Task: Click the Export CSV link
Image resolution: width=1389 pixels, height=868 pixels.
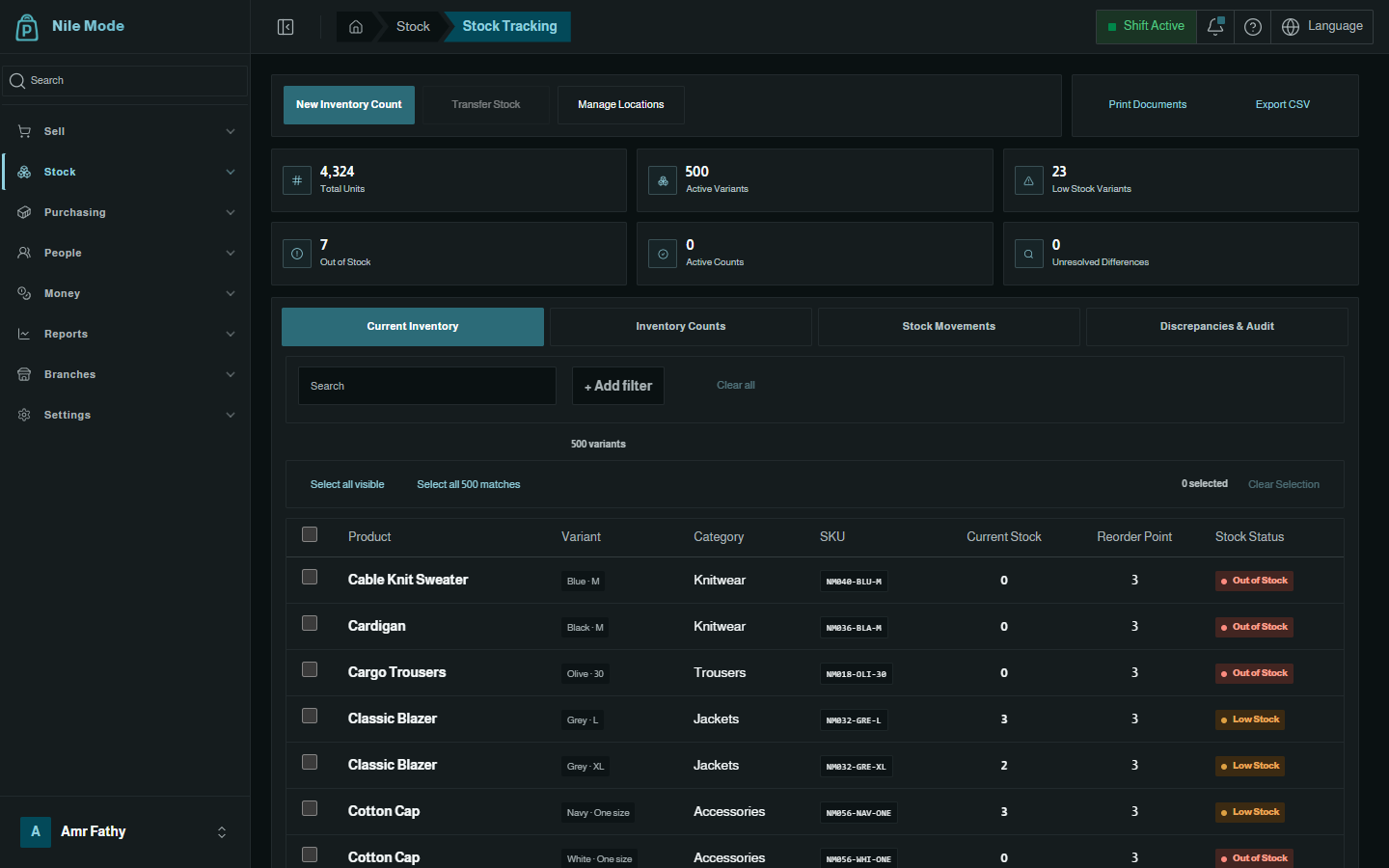Action: (x=1283, y=104)
